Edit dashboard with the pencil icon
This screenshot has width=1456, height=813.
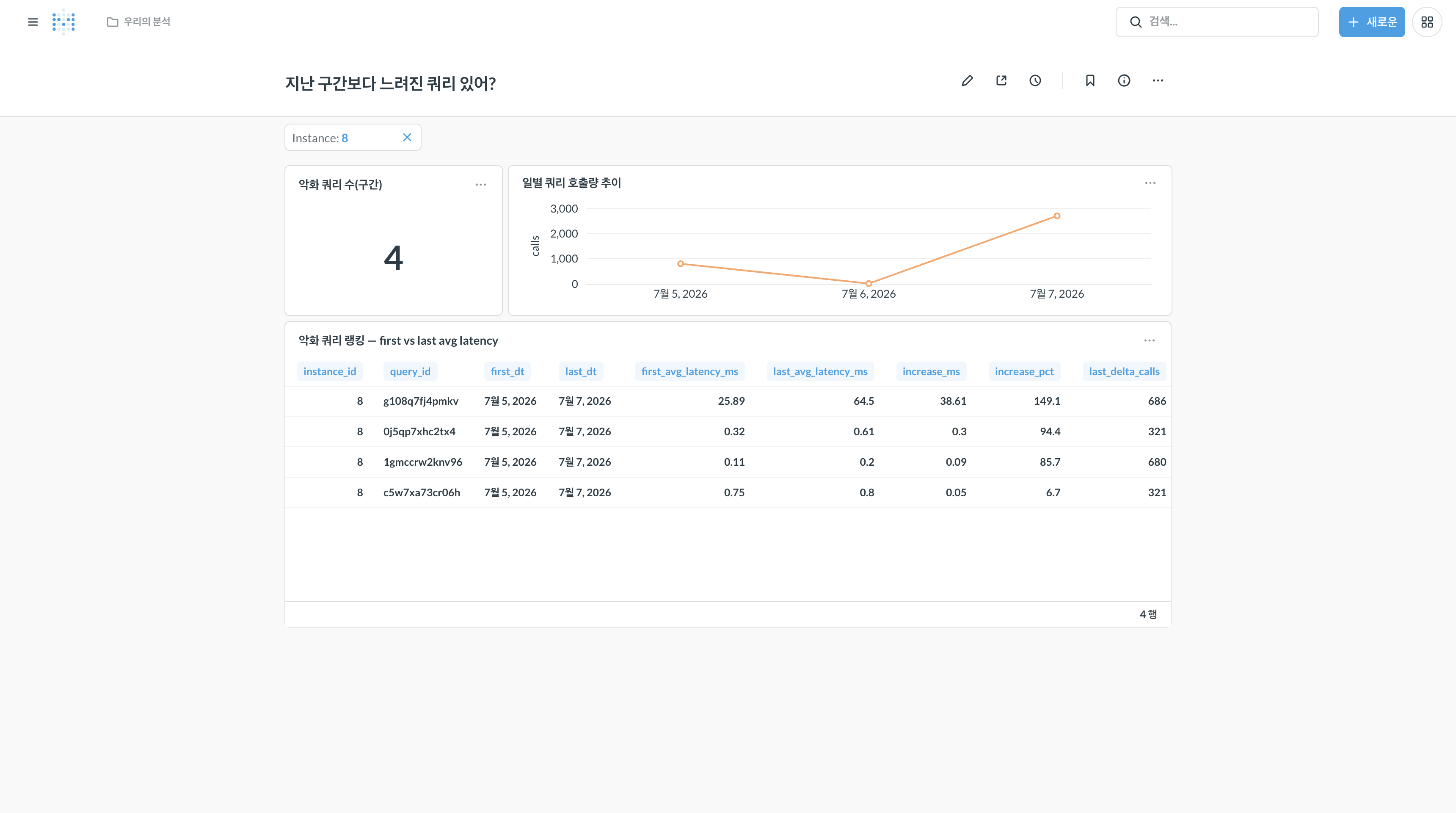click(x=967, y=81)
